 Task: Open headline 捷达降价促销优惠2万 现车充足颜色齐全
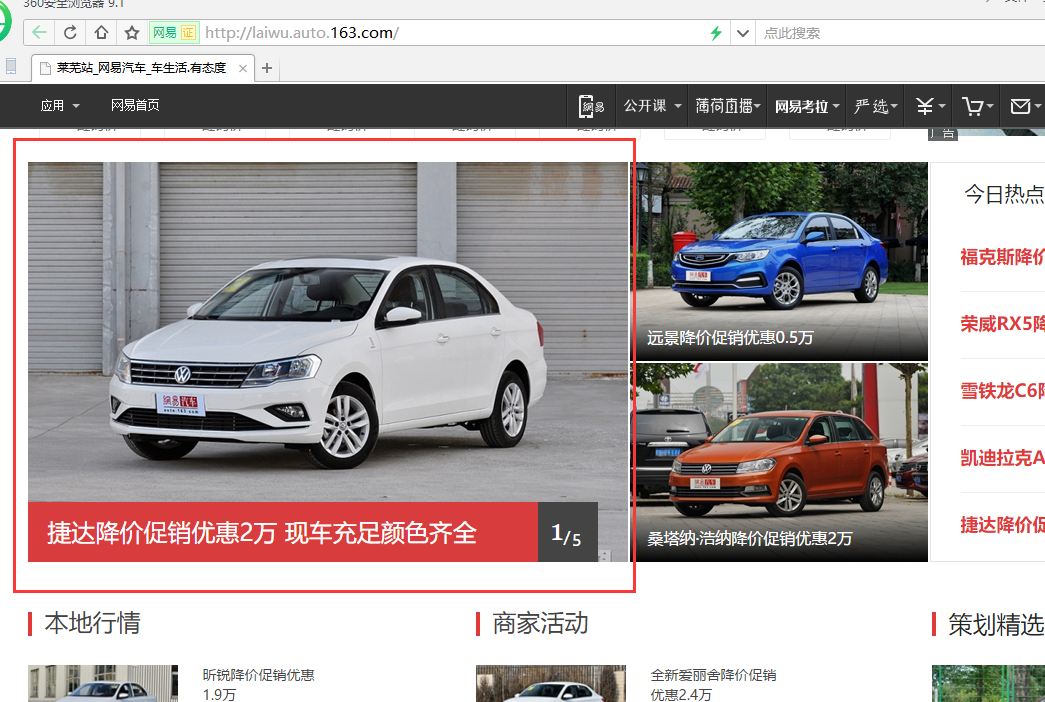(262, 533)
